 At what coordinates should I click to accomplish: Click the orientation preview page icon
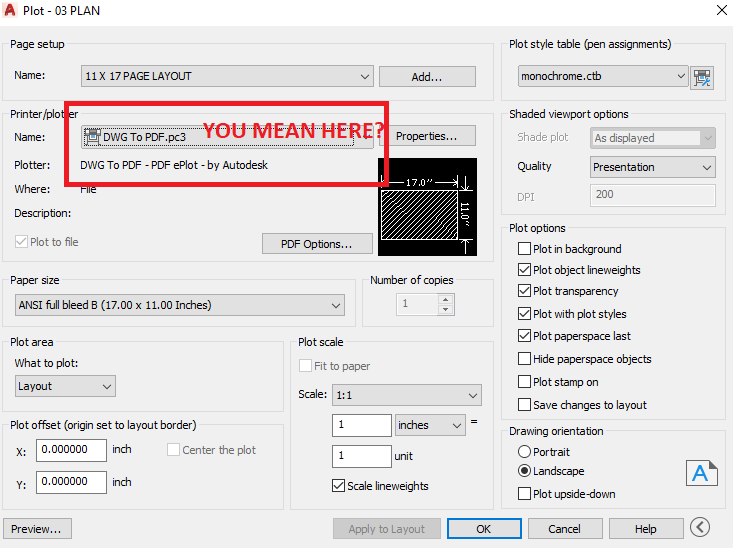[x=702, y=473]
